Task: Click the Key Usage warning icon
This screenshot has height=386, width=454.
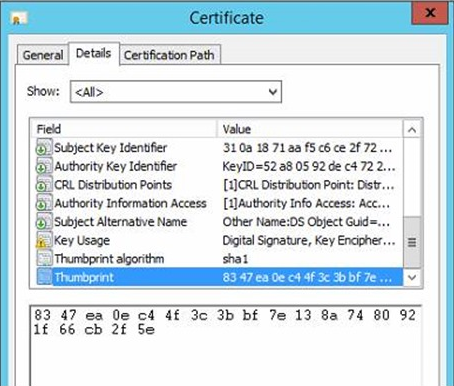Action: point(44,240)
